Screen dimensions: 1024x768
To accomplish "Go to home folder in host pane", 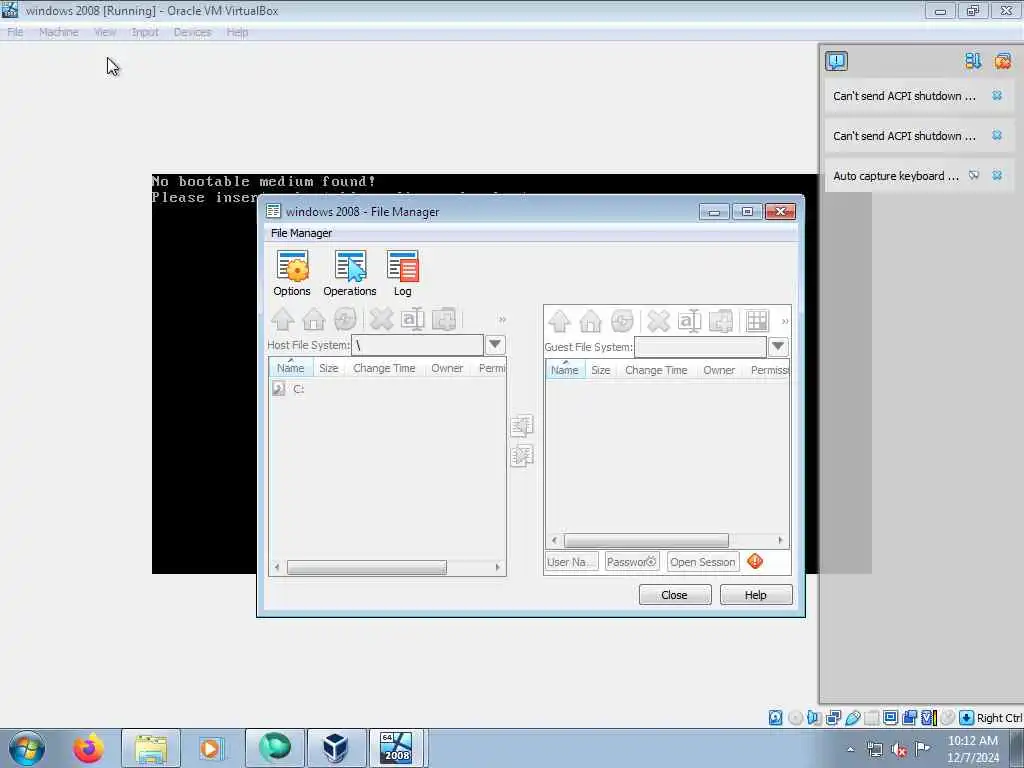I will click(313, 319).
